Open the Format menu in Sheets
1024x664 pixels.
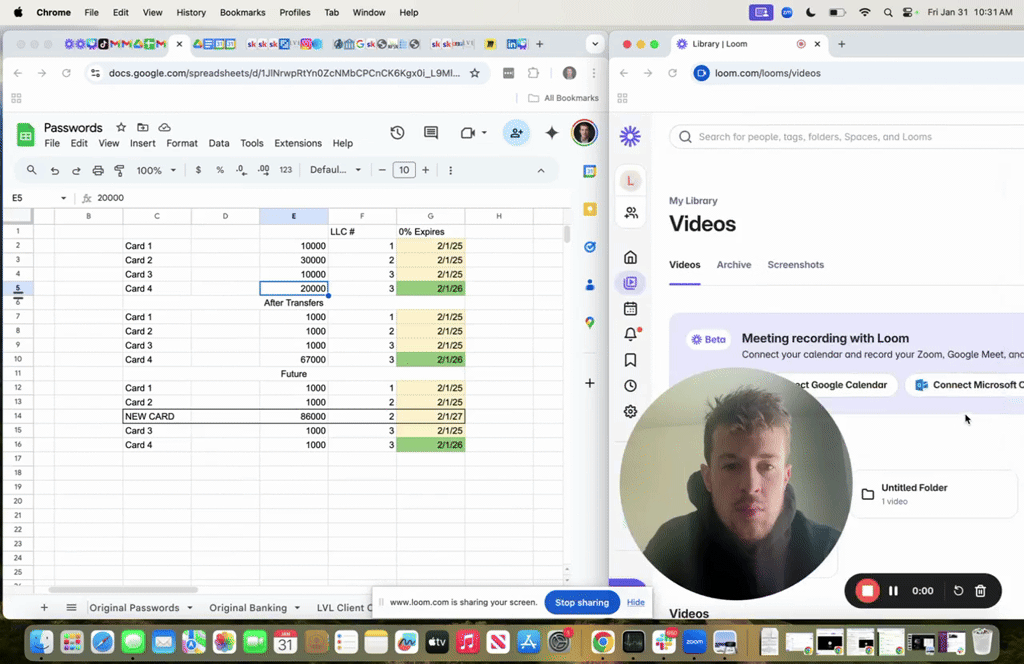point(182,144)
